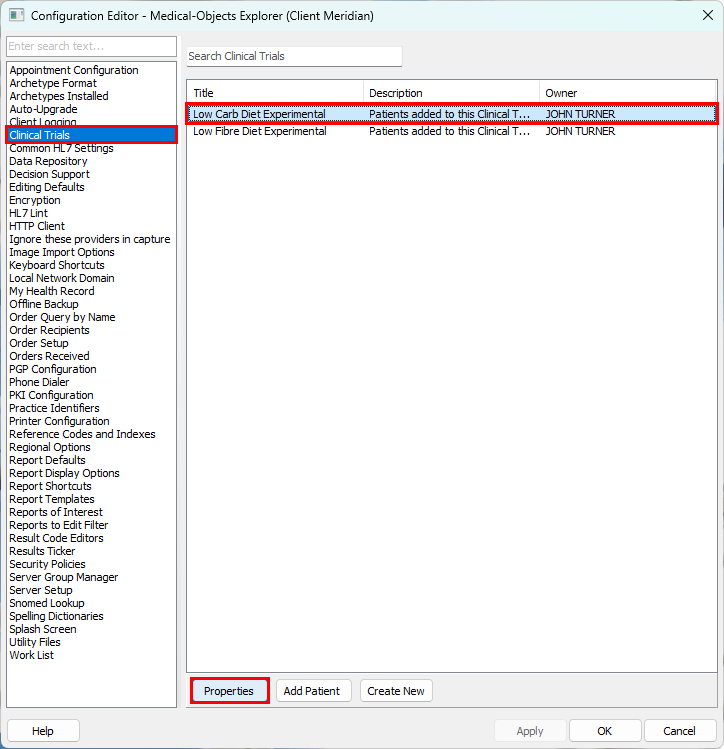Click the Search Clinical Trials field

[x=294, y=56]
